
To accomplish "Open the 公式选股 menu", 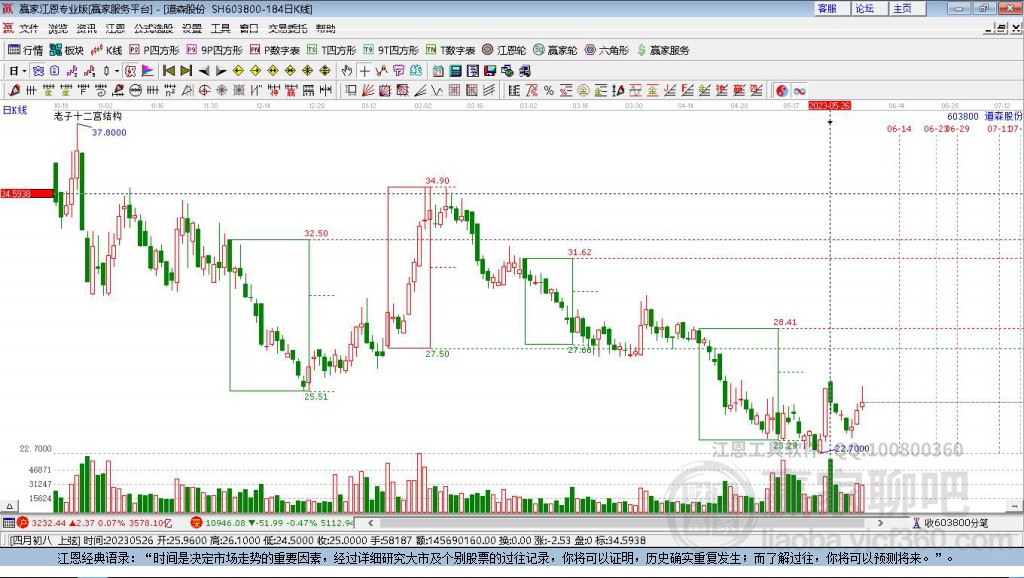I will [x=153, y=28].
